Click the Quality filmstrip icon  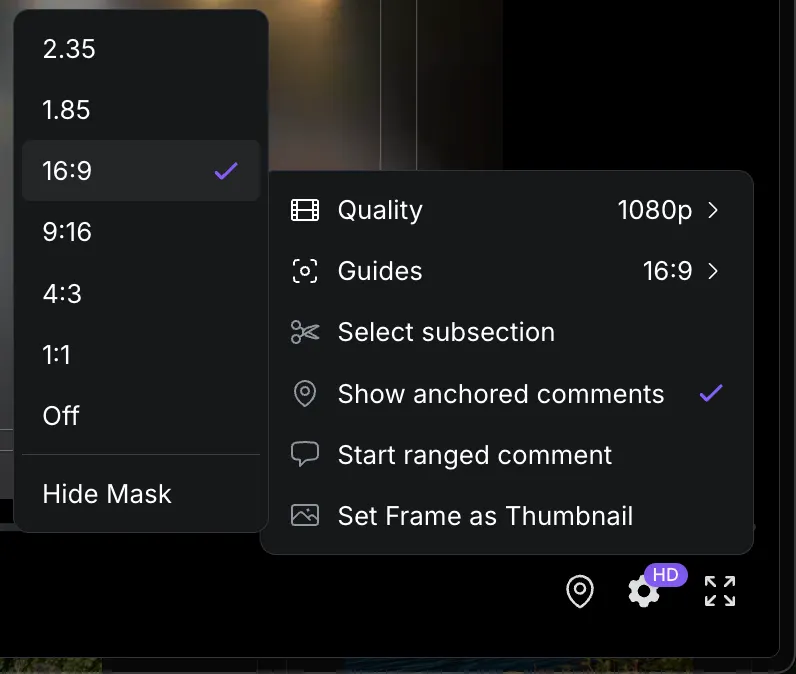tap(305, 210)
